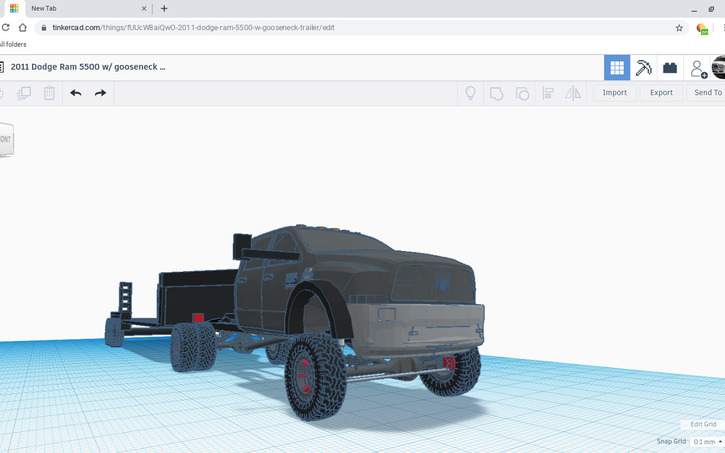Click the Send To button
725x453 pixels.
[x=707, y=92]
